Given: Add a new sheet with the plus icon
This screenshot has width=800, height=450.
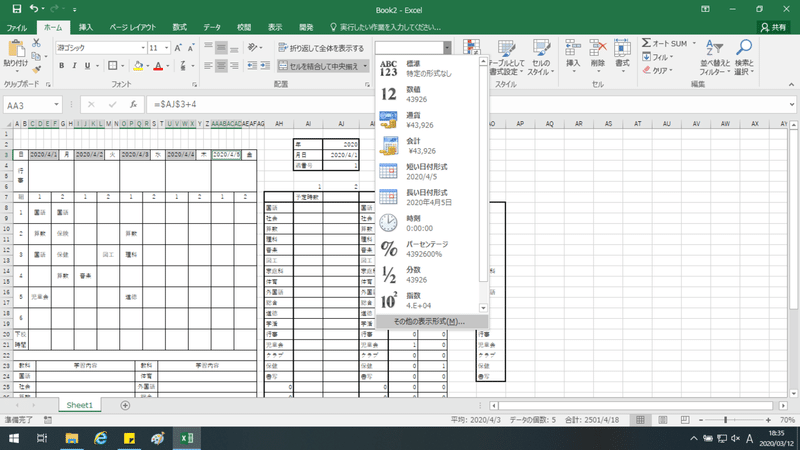Looking at the screenshot, I should [x=125, y=405].
